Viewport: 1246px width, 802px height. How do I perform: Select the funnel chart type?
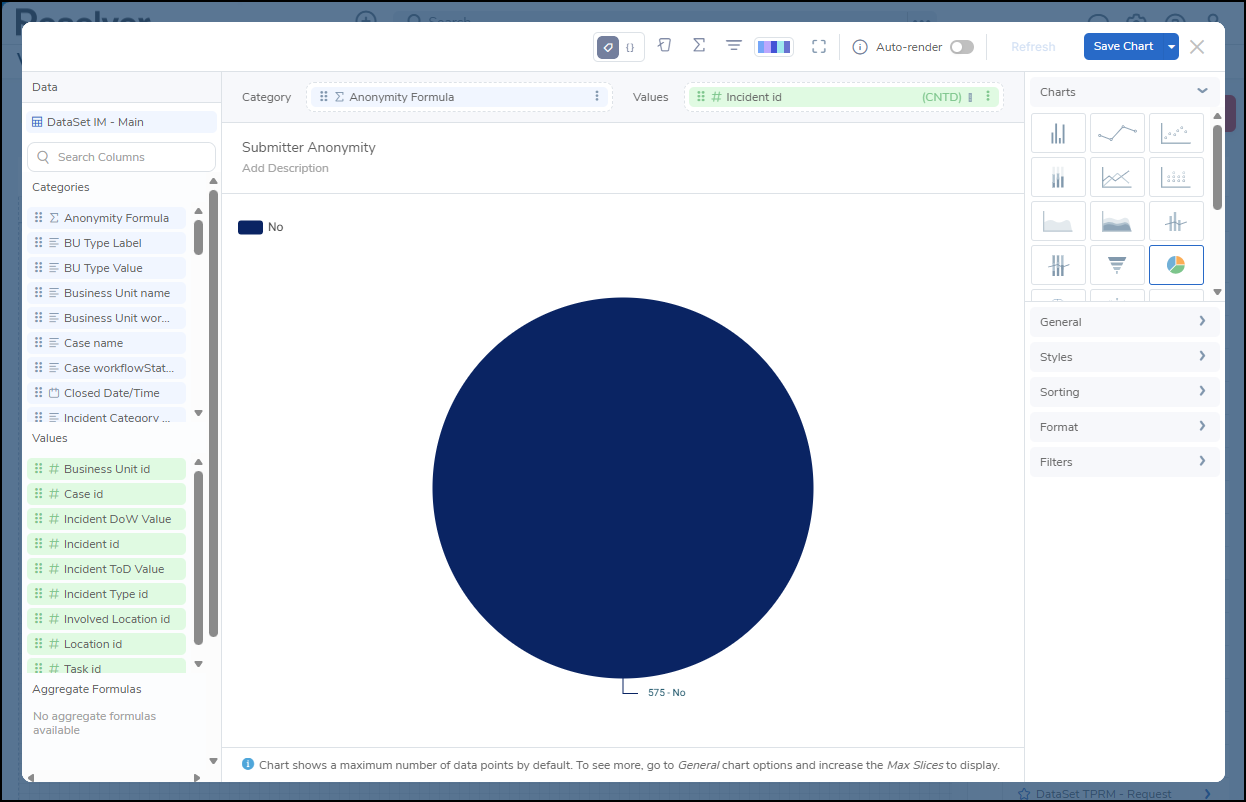click(x=1117, y=265)
